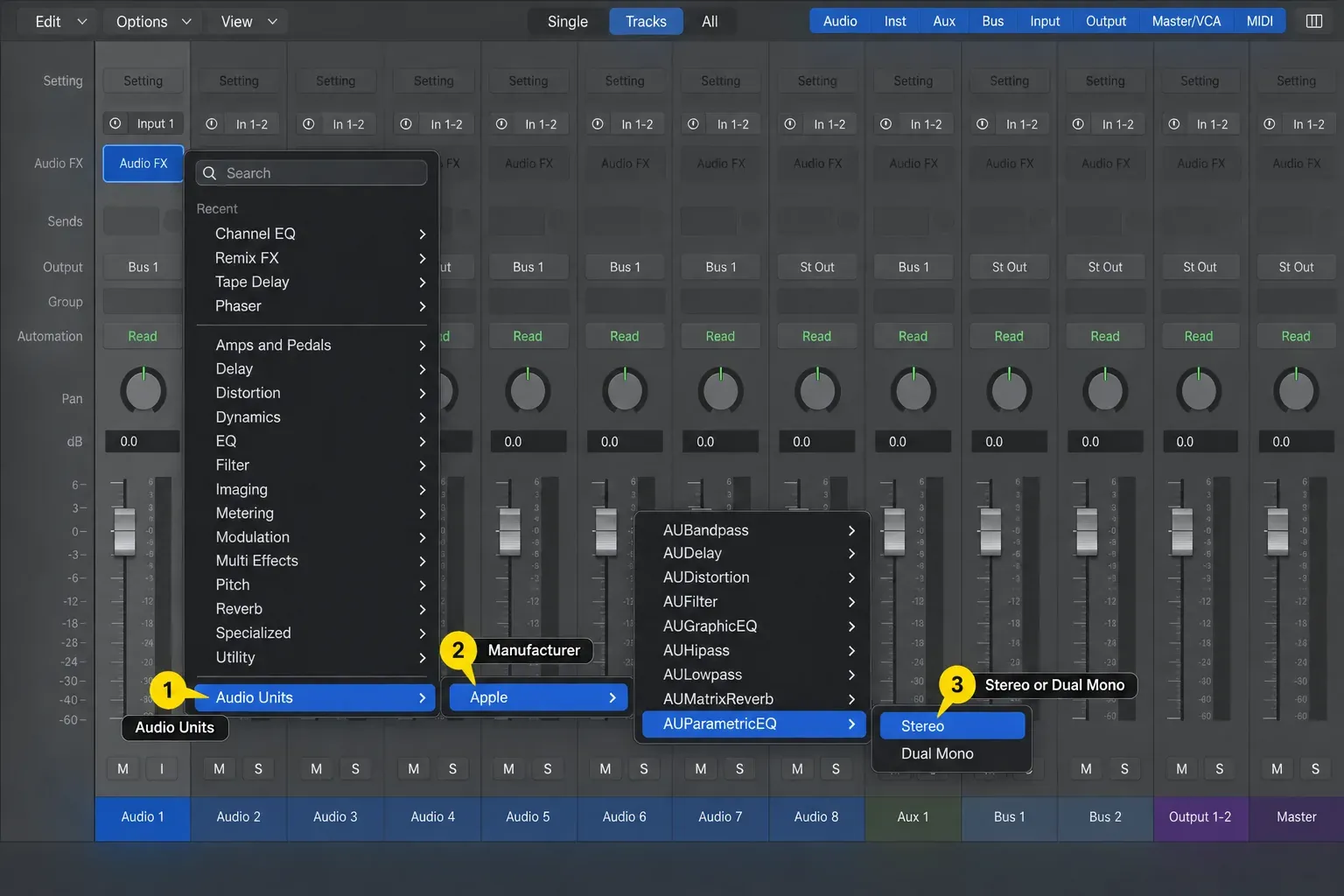Choose the Apple manufacturer entry
The image size is (1344, 896).
(538, 697)
